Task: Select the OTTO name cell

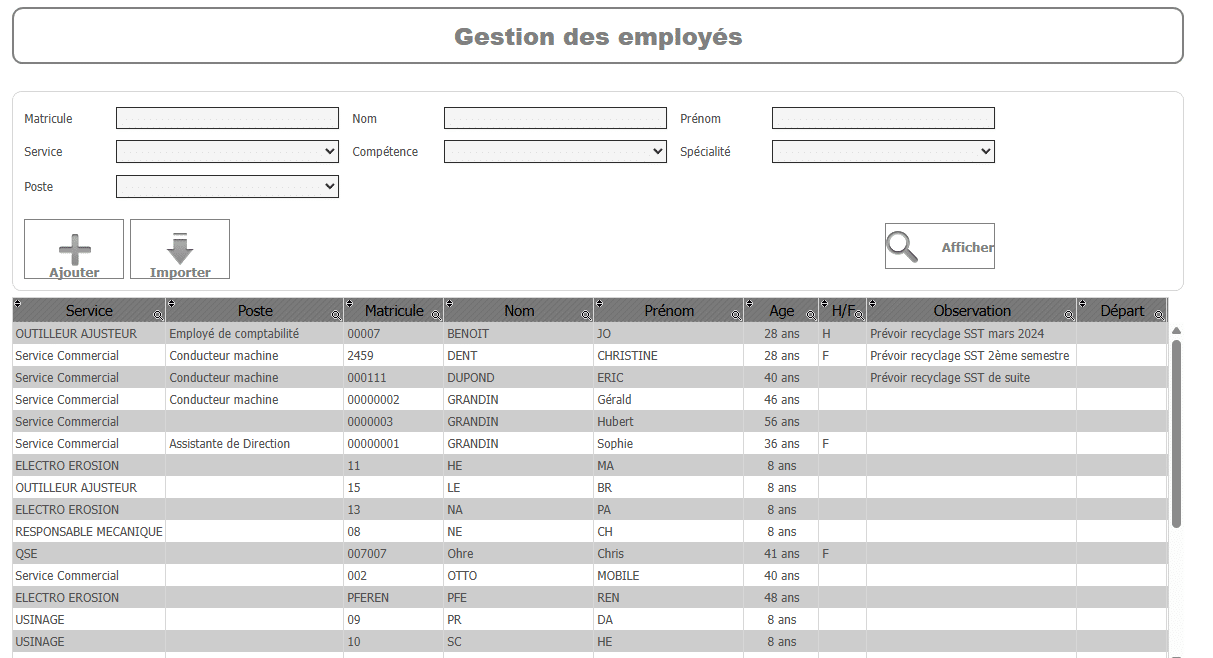Action: [519, 576]
